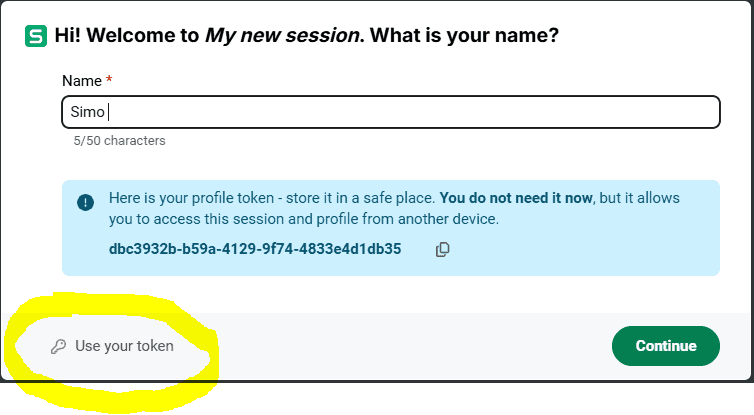Click the info exclamation icon
Viewport: 754px width, 415px height.
86,202
